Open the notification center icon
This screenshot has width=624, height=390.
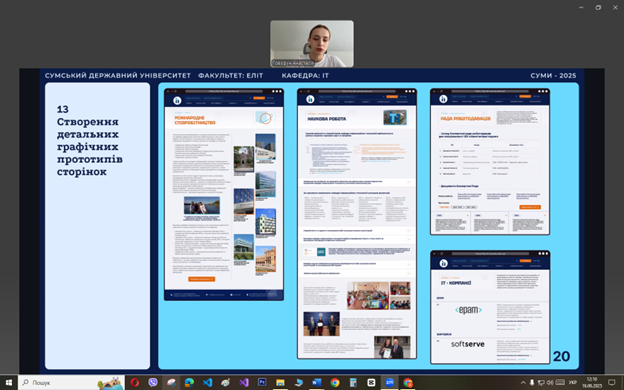612,383
